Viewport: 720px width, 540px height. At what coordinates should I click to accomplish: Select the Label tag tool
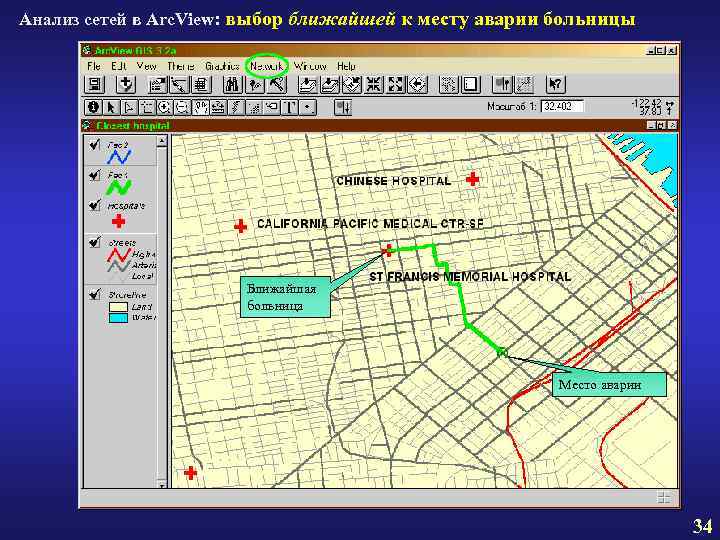click(x=272, y=107)
